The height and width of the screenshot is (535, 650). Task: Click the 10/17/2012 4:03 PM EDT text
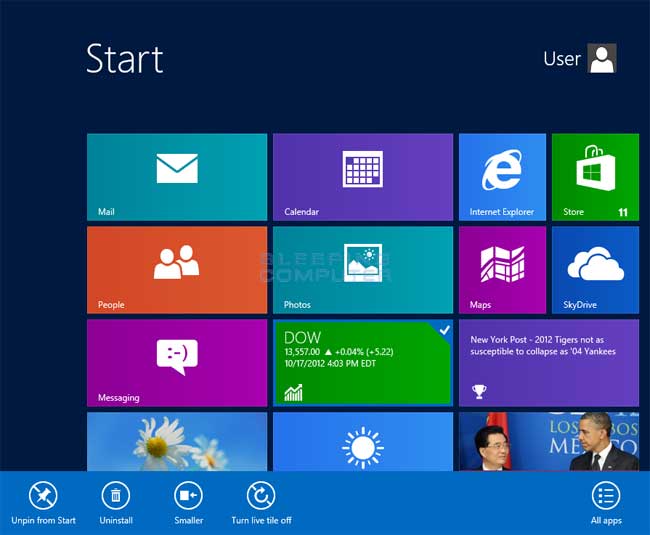click(330, 363)
